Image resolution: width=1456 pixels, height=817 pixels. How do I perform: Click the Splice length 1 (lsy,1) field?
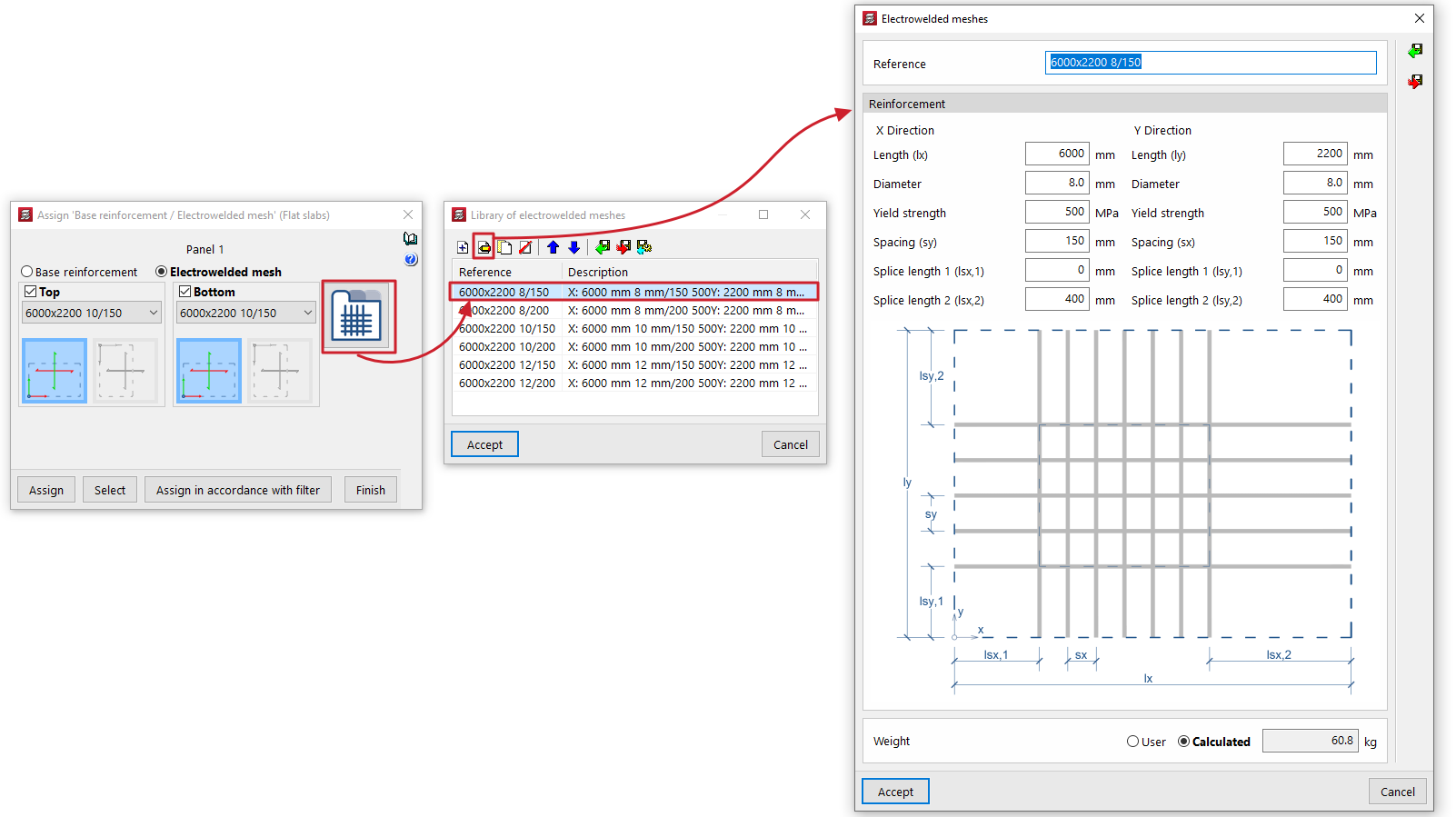[1315, 270]
